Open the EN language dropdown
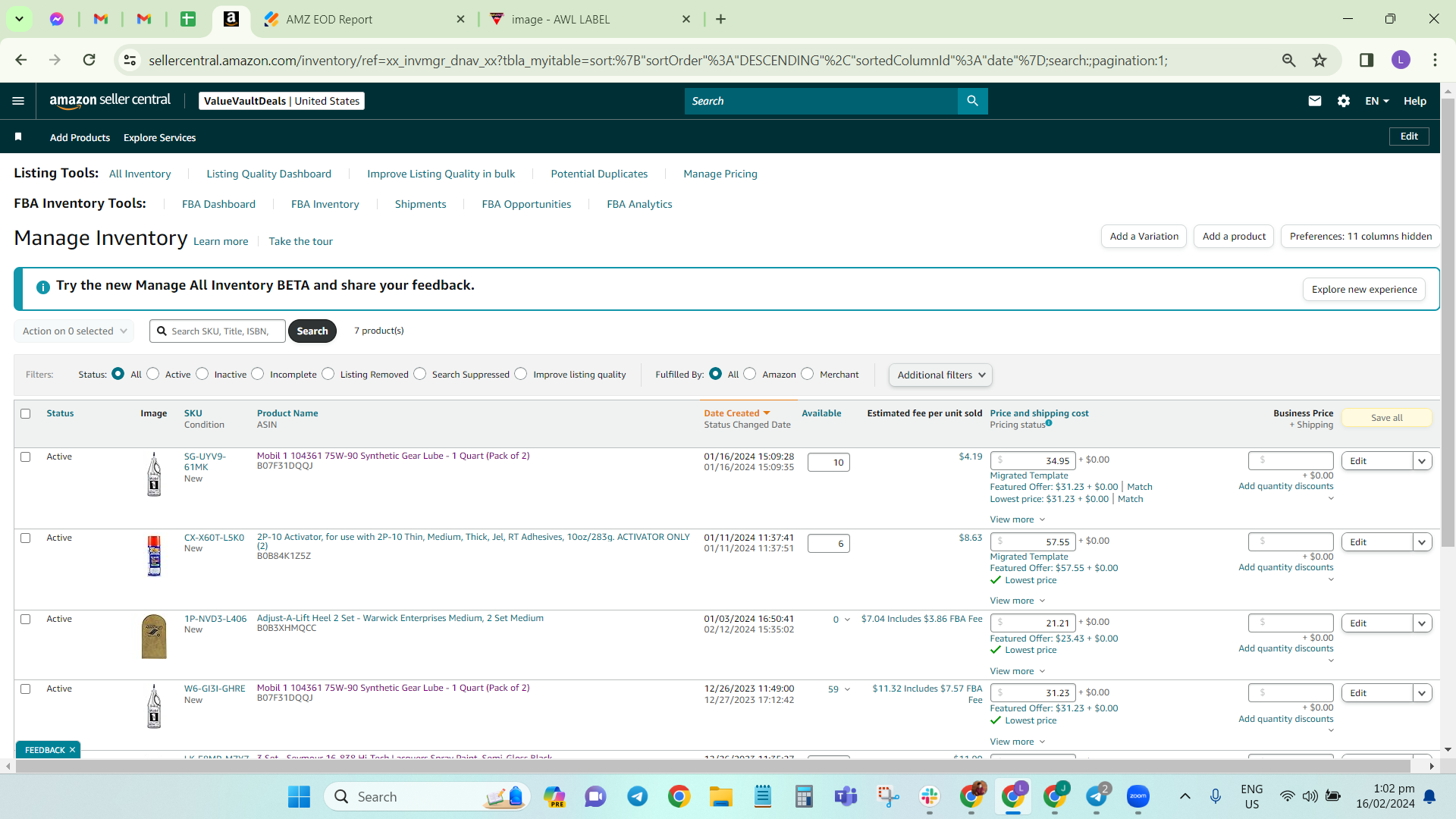 click(1377, 101)
